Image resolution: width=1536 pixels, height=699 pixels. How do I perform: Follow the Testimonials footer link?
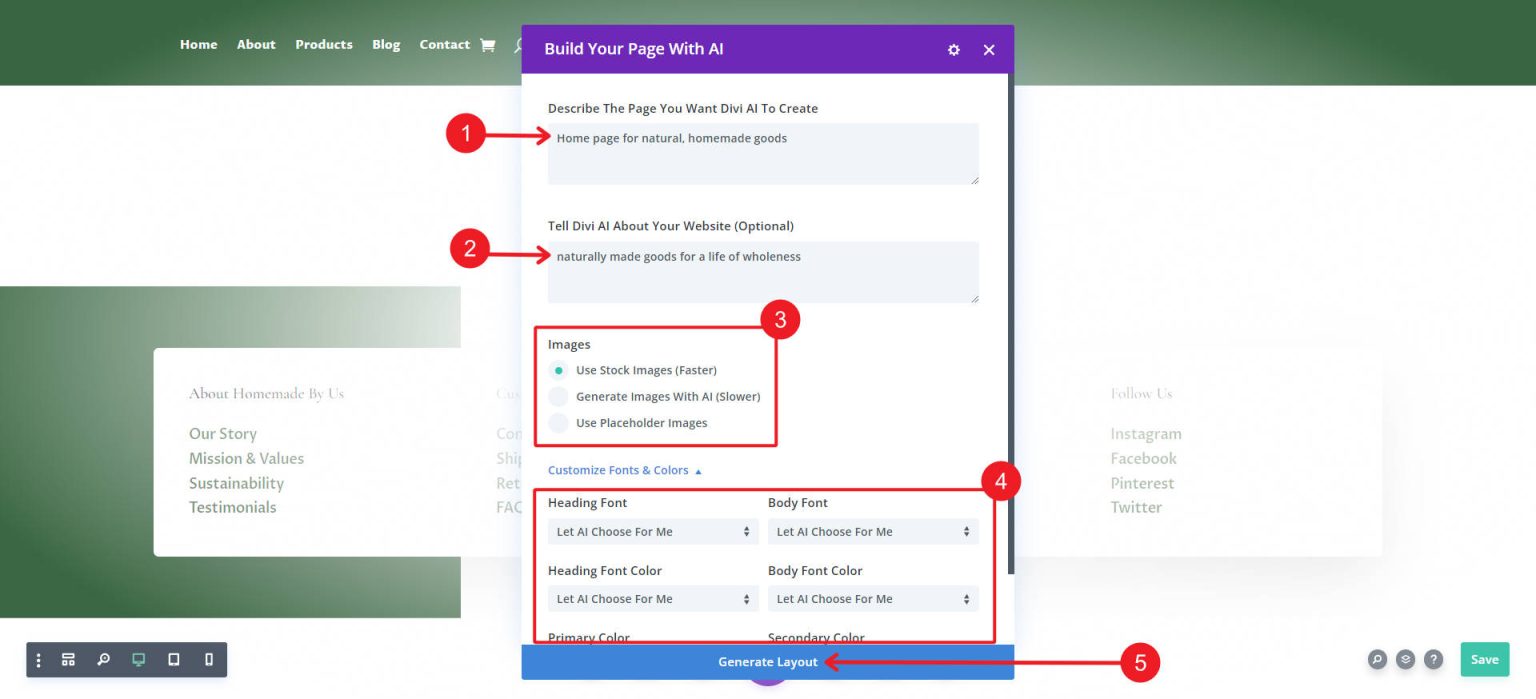232,507
